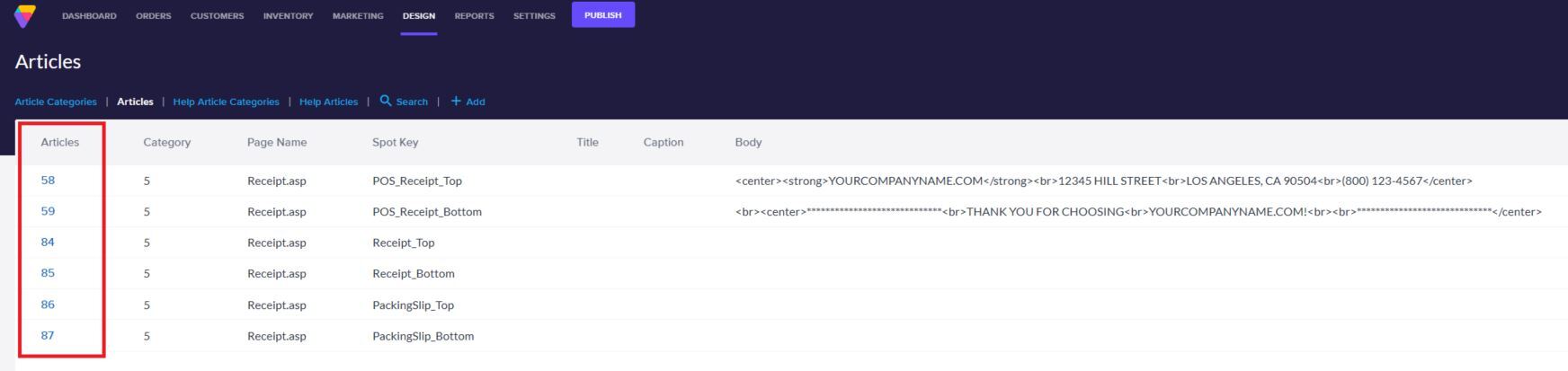The height and width of the screenshot is (371, 1568).
Task: Open article 85 for Receipt_Bottom
Action: pos(48,273)
